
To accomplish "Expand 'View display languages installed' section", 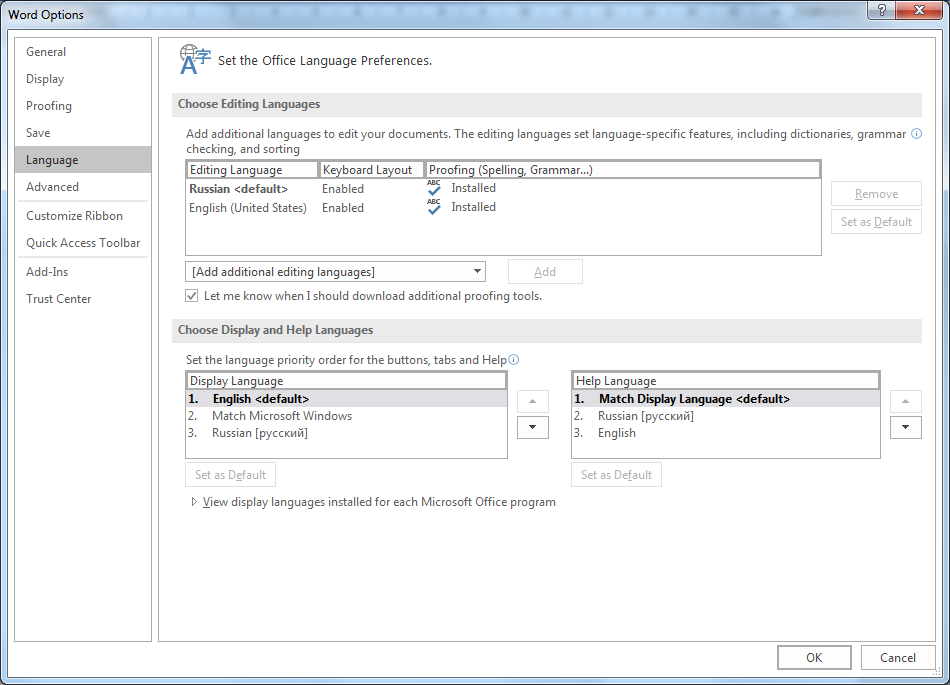I will (194, 501).
